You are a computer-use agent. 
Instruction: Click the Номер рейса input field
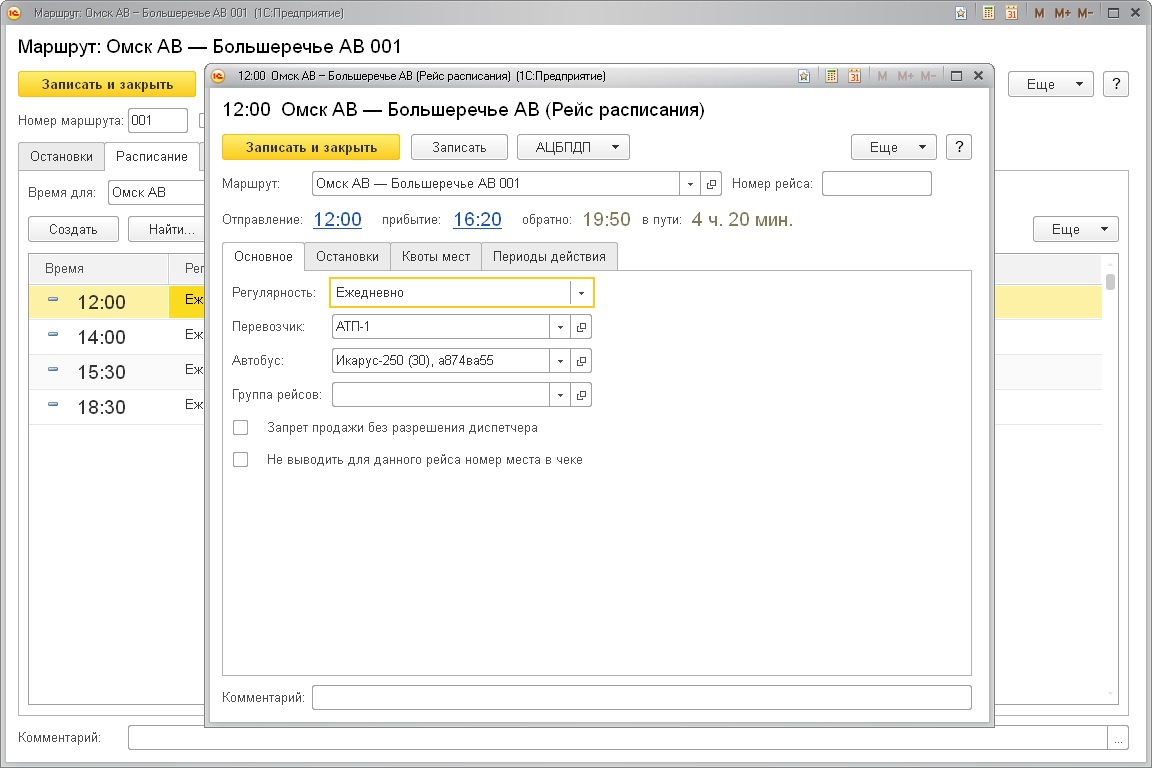point(876,184)
